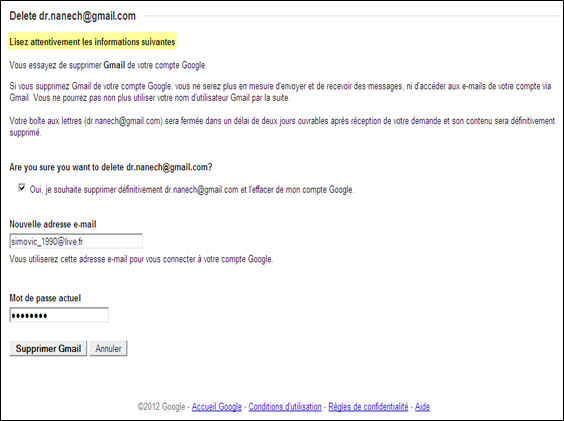Viewport: 564px width, 421px height.
Task: Click the Supprimer Gmail button
Action: pyautogui.click(x=48, y=348)
